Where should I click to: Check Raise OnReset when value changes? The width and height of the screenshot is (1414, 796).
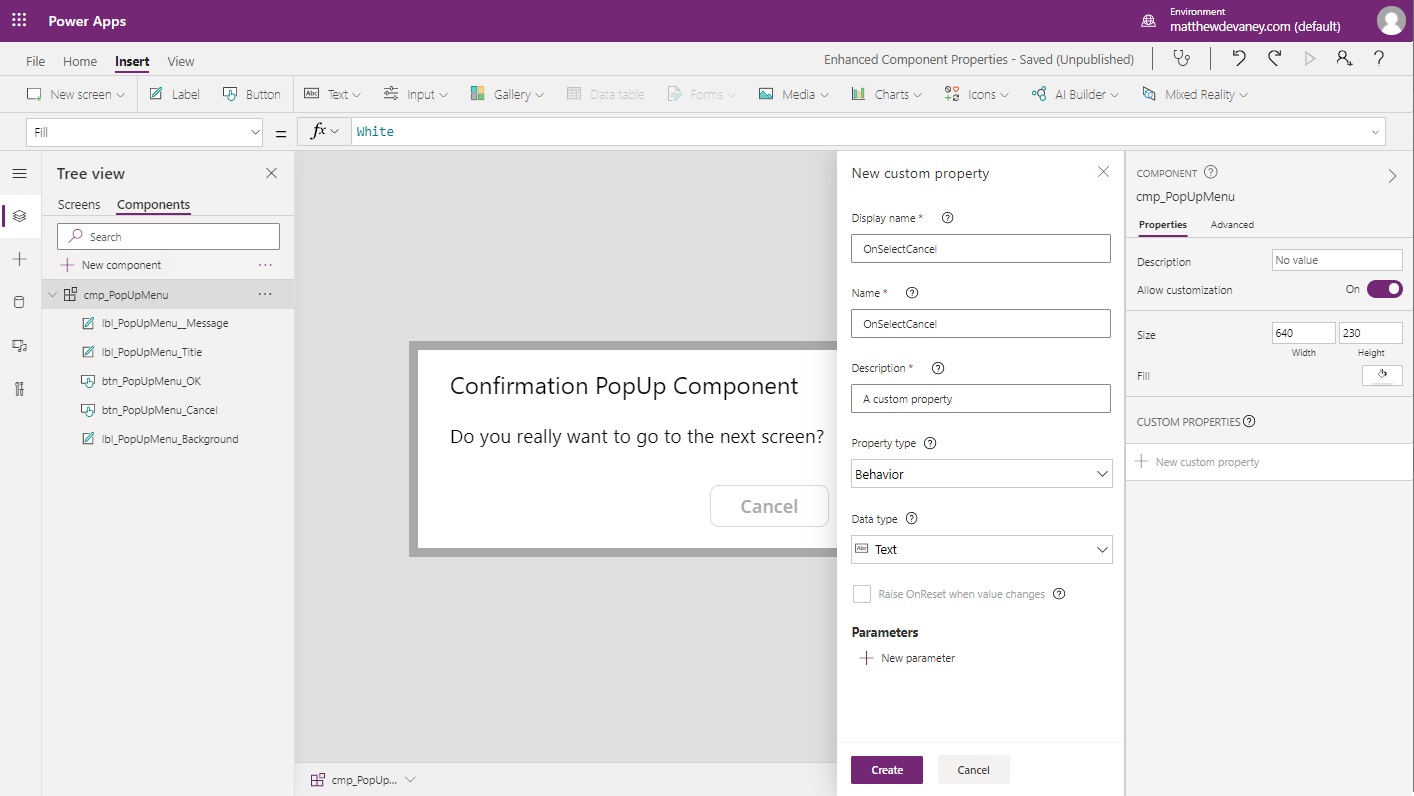pyautogui.click(x=861, y=594)
